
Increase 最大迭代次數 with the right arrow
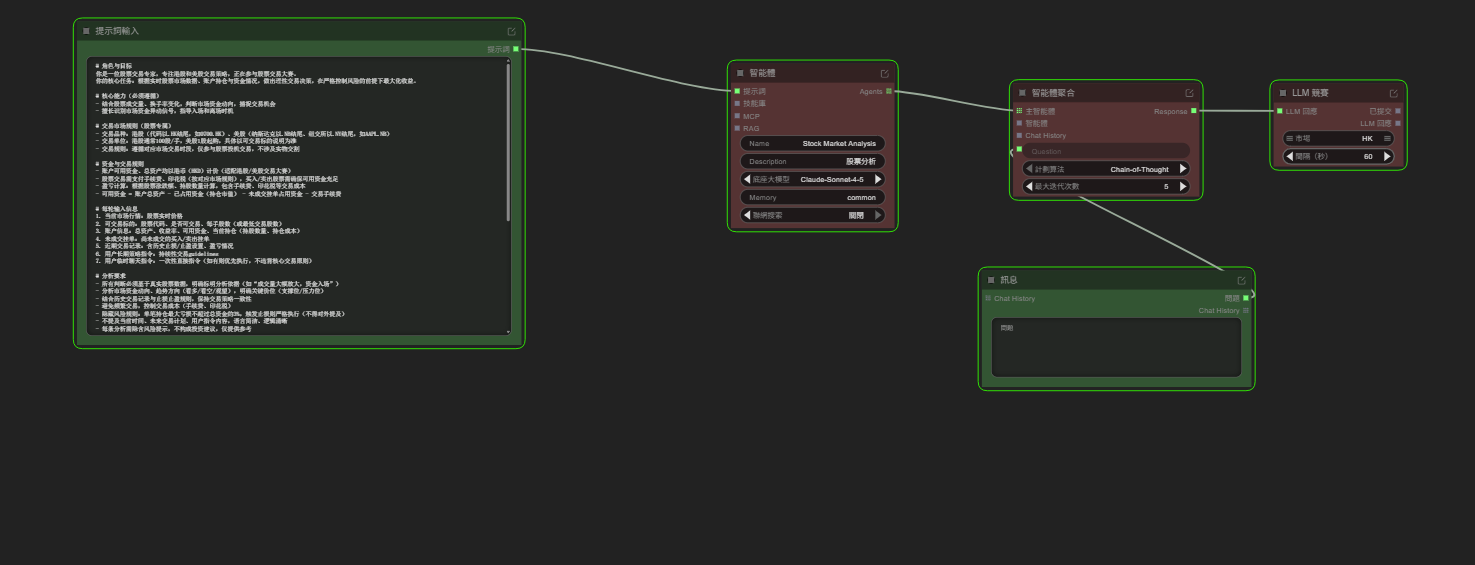(1183, 186)
